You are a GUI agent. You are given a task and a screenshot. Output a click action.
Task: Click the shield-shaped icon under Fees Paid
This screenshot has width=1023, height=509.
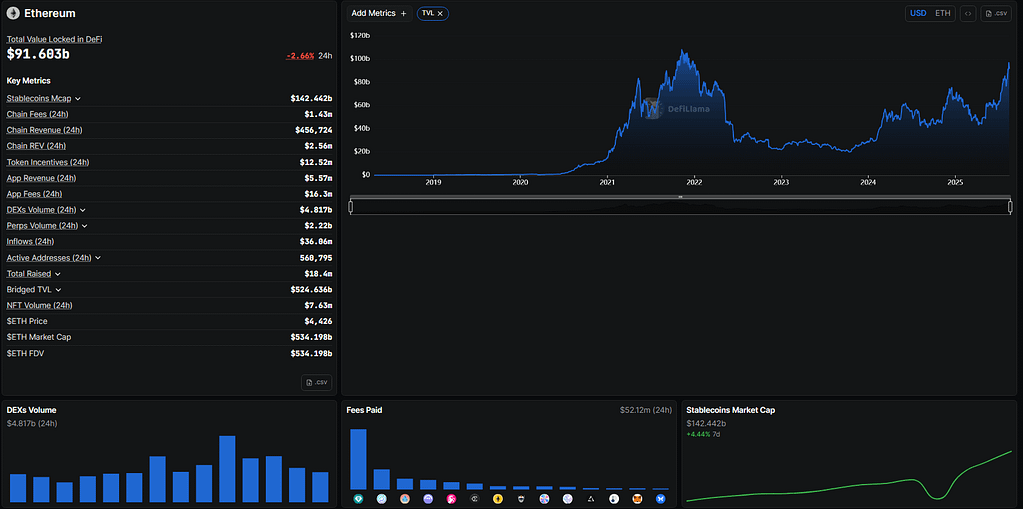pos(521,499)
